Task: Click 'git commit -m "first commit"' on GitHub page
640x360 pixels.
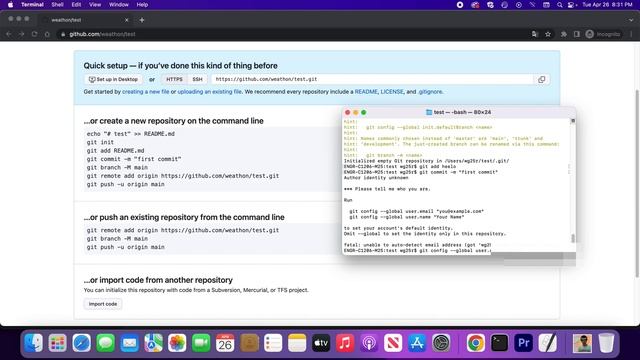Action: click(134, 159)
